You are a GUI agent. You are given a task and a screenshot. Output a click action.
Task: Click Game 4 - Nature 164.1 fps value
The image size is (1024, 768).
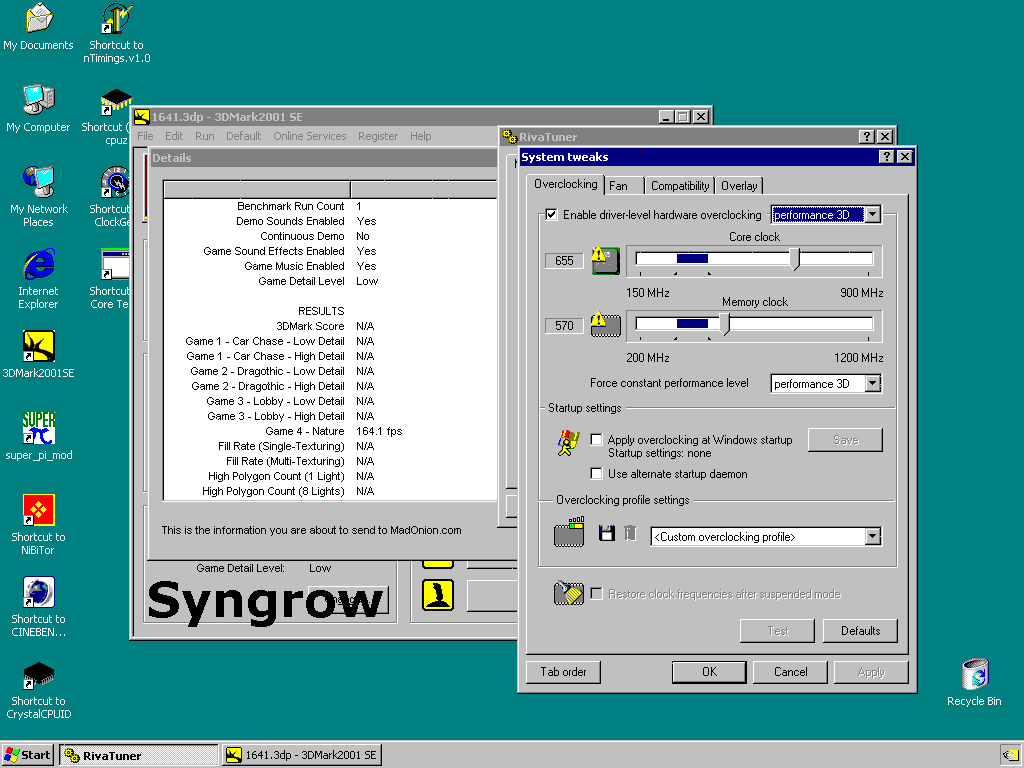(379, 431)
